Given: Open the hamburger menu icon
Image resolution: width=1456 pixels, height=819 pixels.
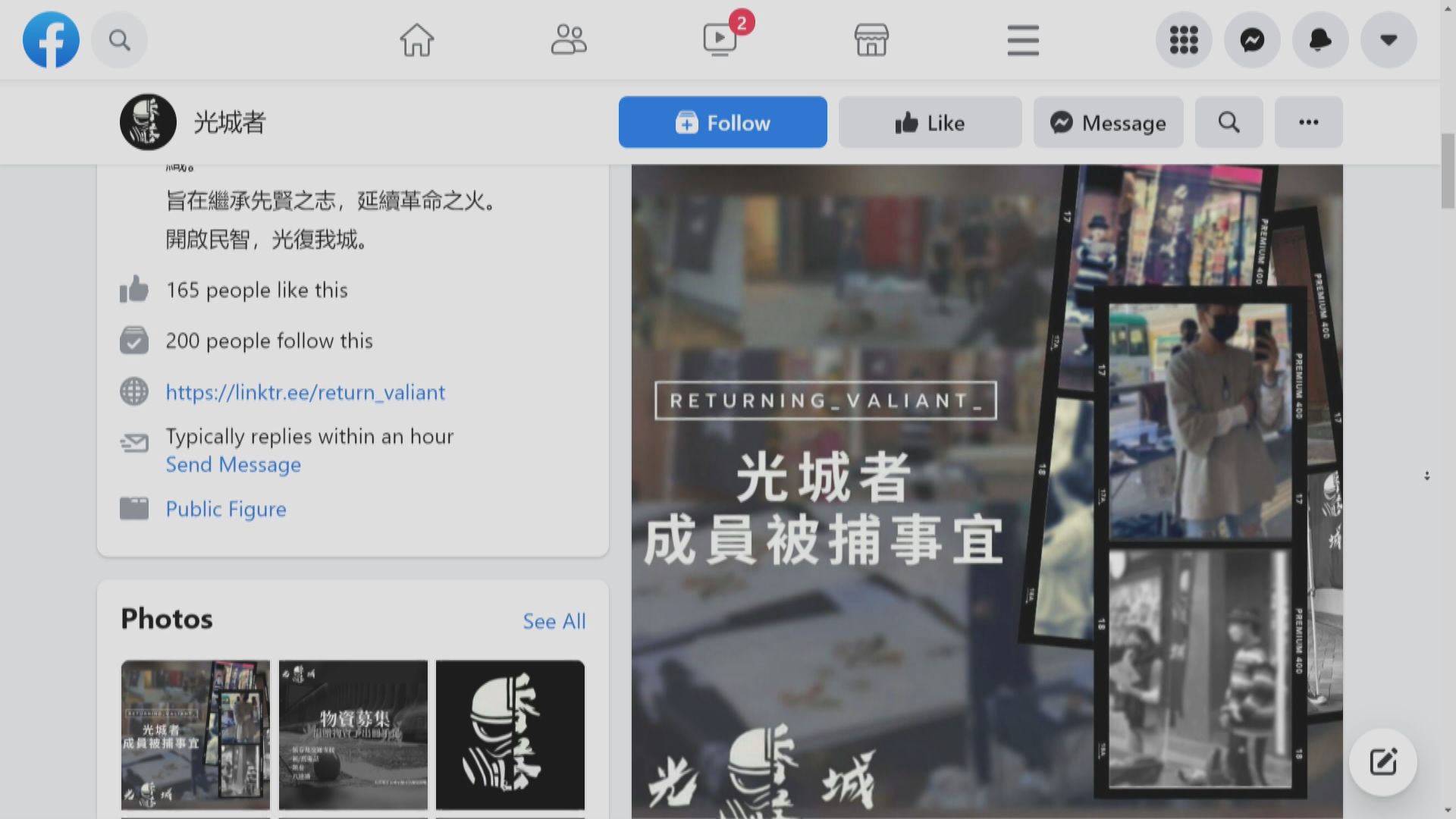Looking at the screenshot, I should click(1023, 40).
